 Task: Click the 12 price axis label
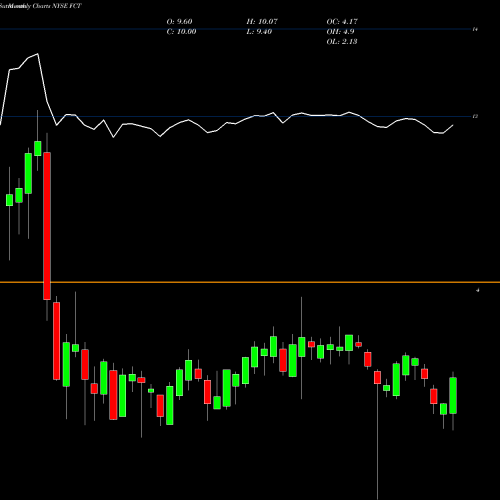tap(475, 116)
